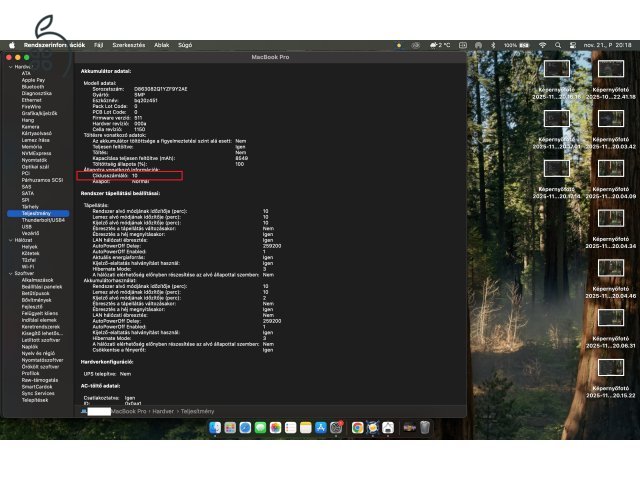Open Spotlight search magnifier
The height and width of the screenshot is (480, 640).
[558, 45]
